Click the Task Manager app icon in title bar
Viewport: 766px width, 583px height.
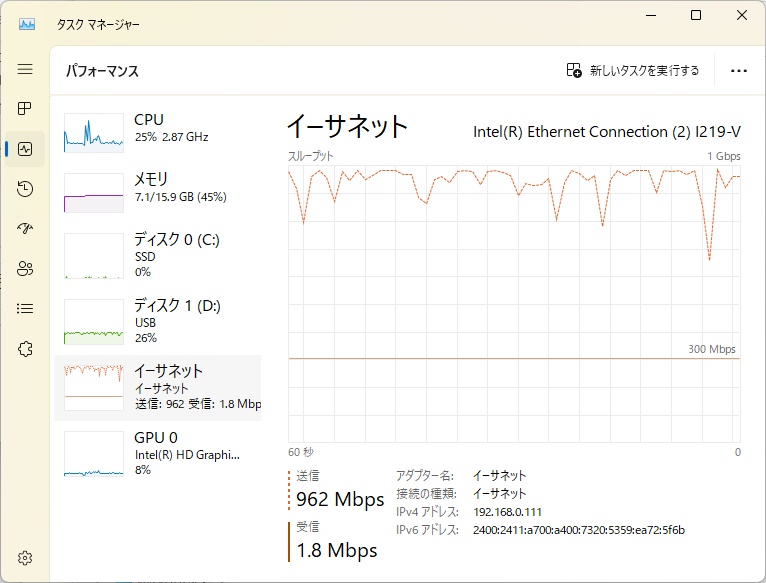pos(27,24)
